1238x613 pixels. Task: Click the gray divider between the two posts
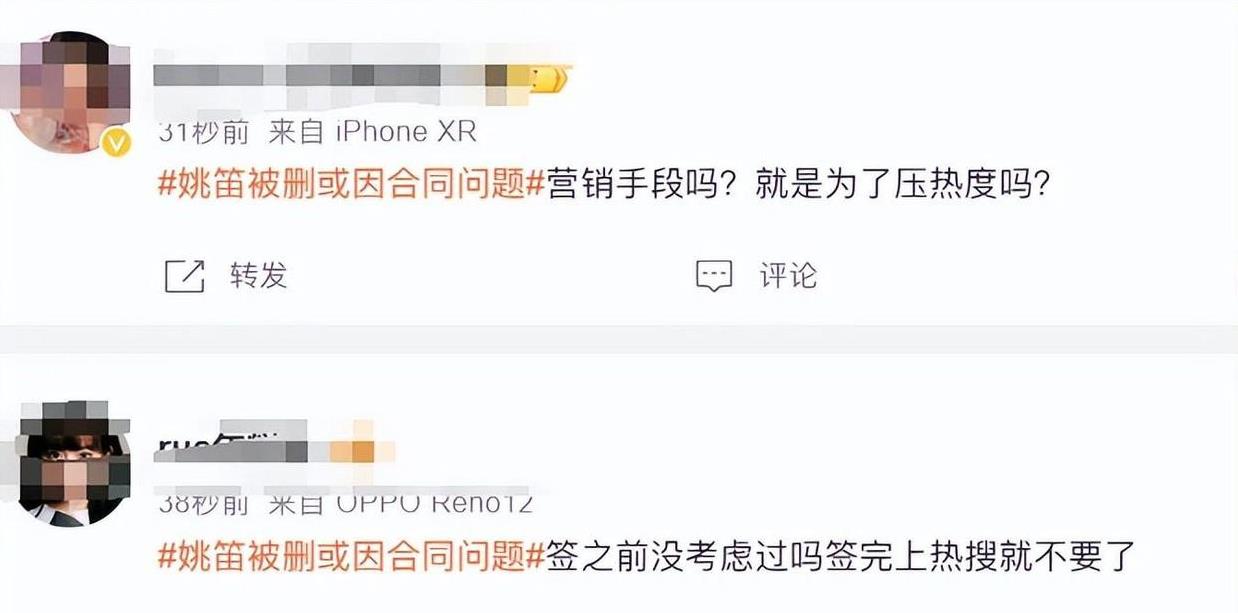pos(619,338)
